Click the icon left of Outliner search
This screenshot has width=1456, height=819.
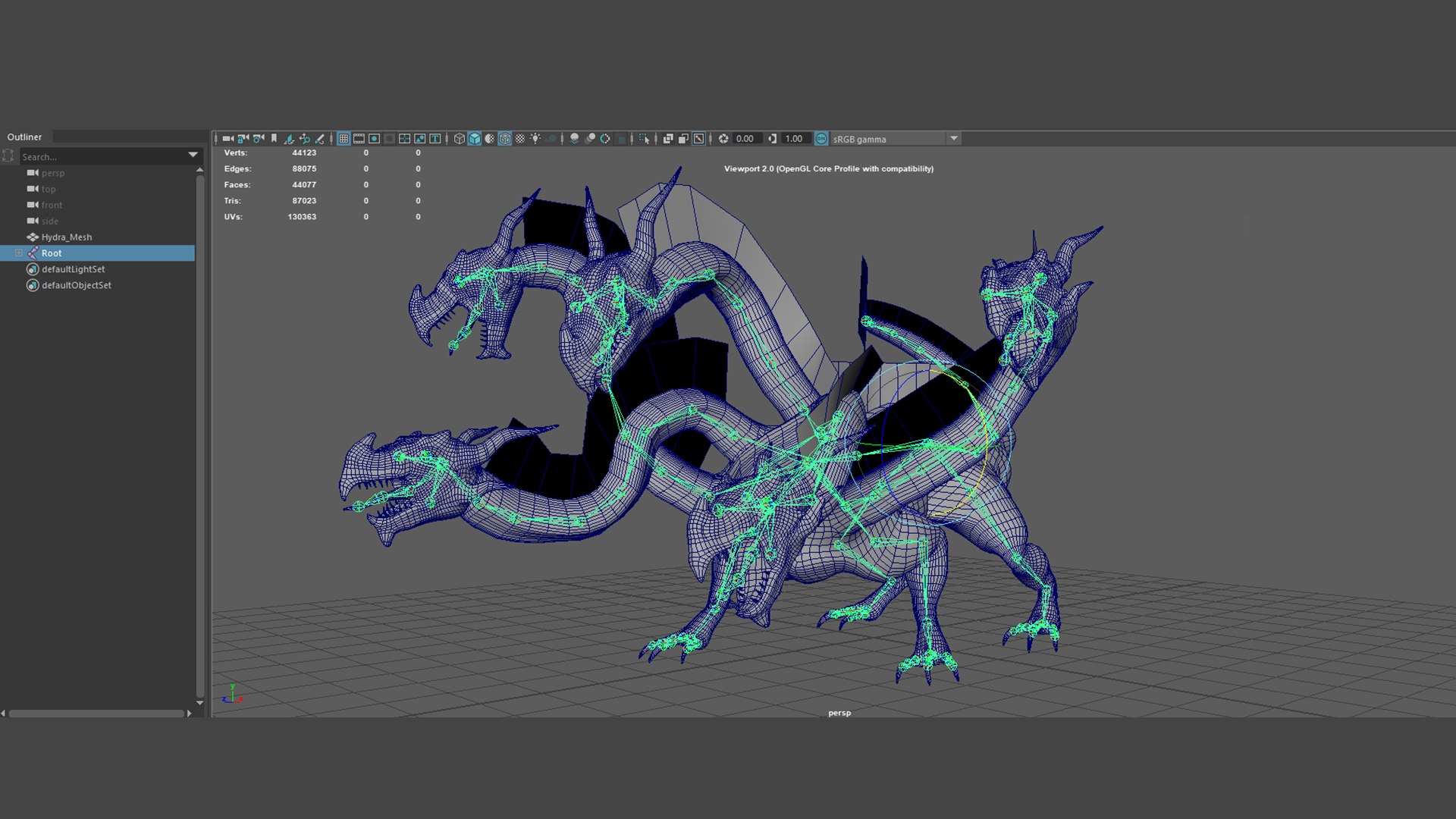pyautogui.click(x=8, y=155)
